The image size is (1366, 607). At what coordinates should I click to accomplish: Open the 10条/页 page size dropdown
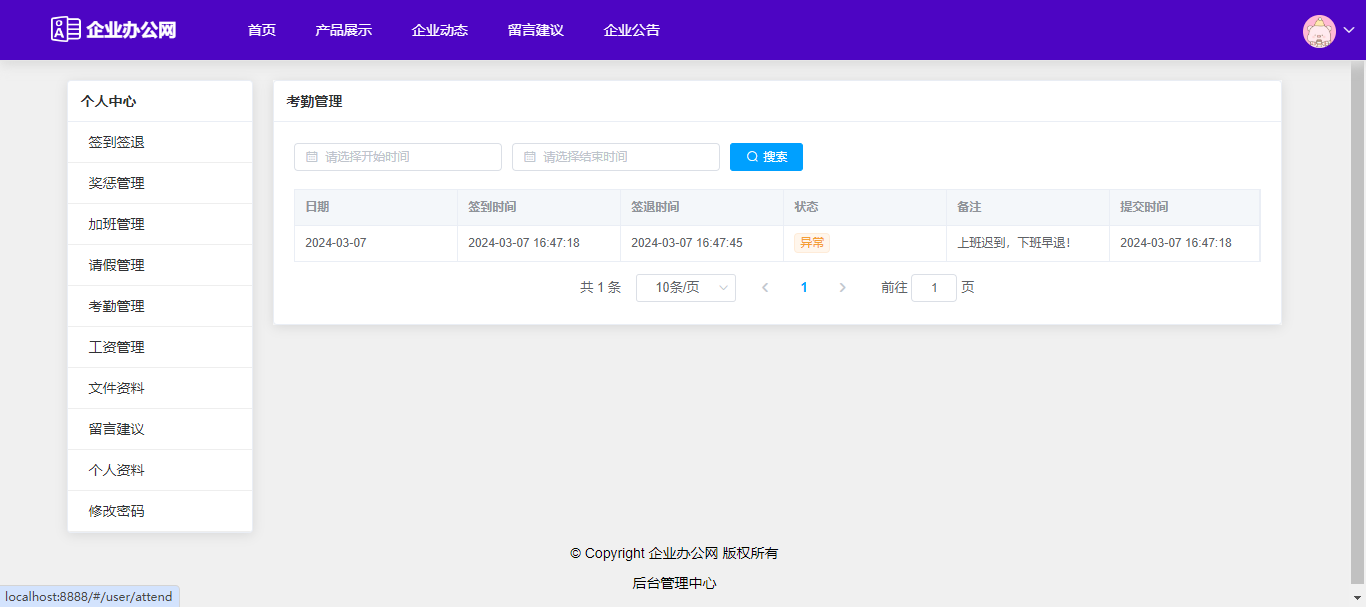point(686,288)
